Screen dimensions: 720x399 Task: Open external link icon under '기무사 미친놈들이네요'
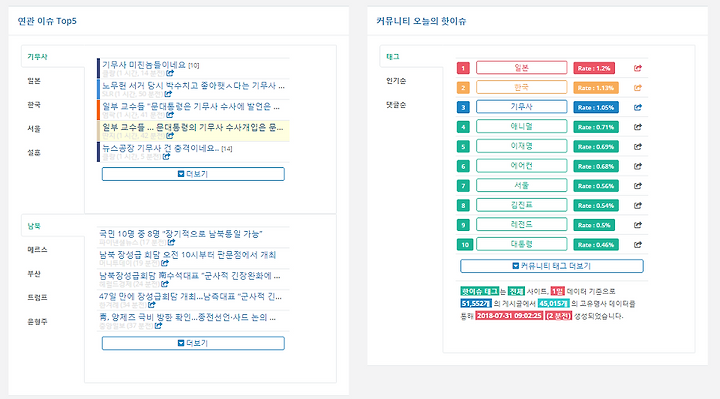170,73
